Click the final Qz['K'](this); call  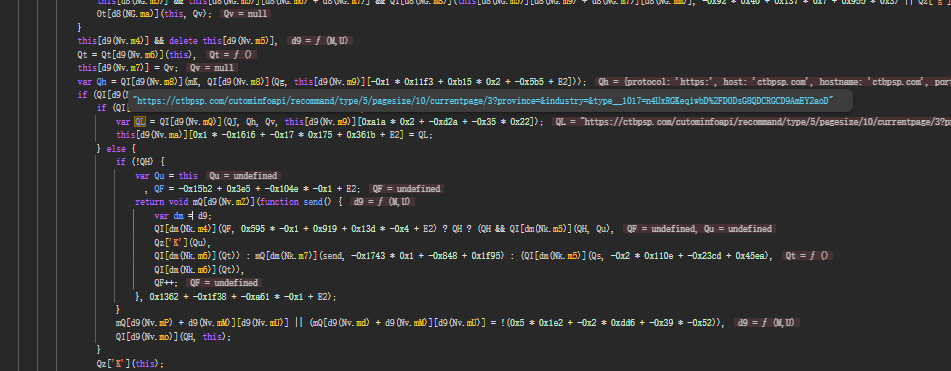[130, 363]
